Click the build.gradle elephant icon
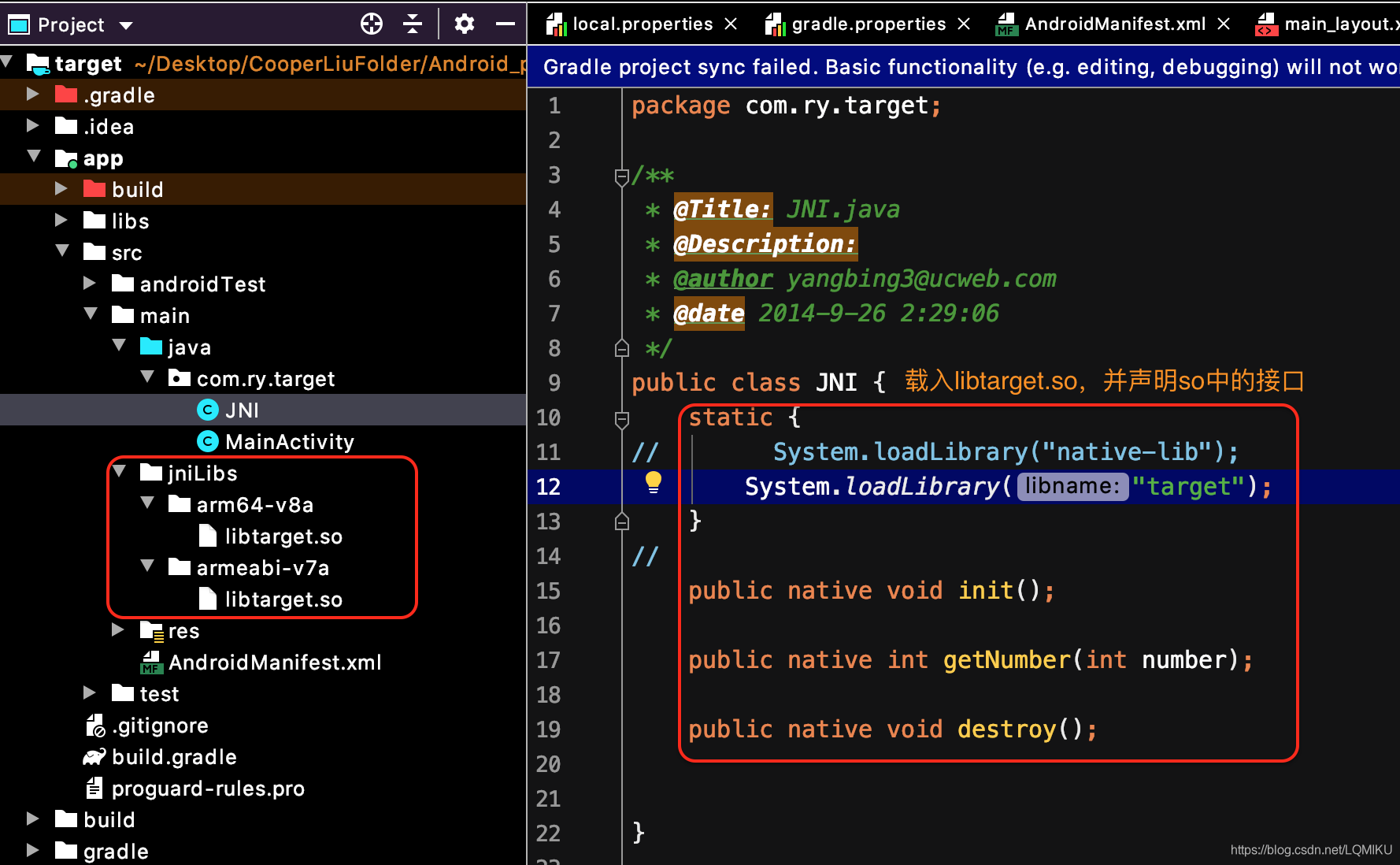The height and width of the screenshot is (865, 1400). coord(94,757)
